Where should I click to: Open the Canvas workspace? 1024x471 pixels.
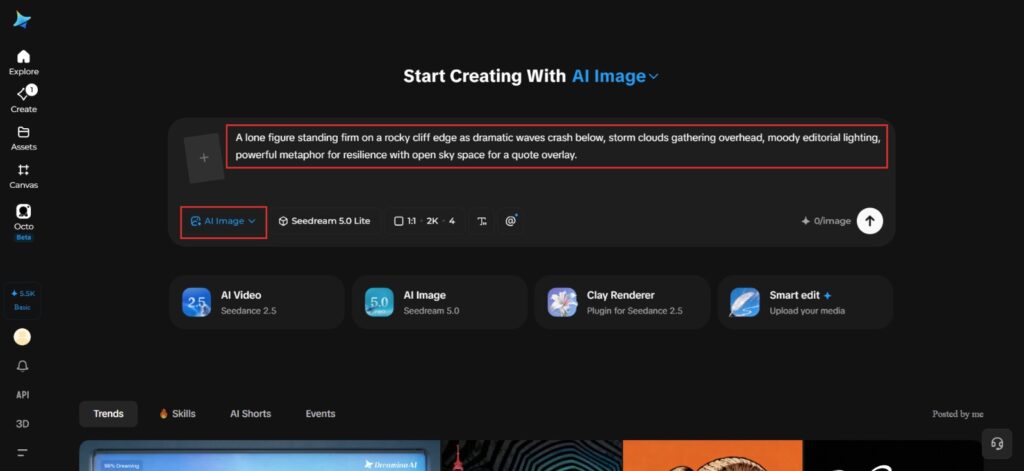24,176
